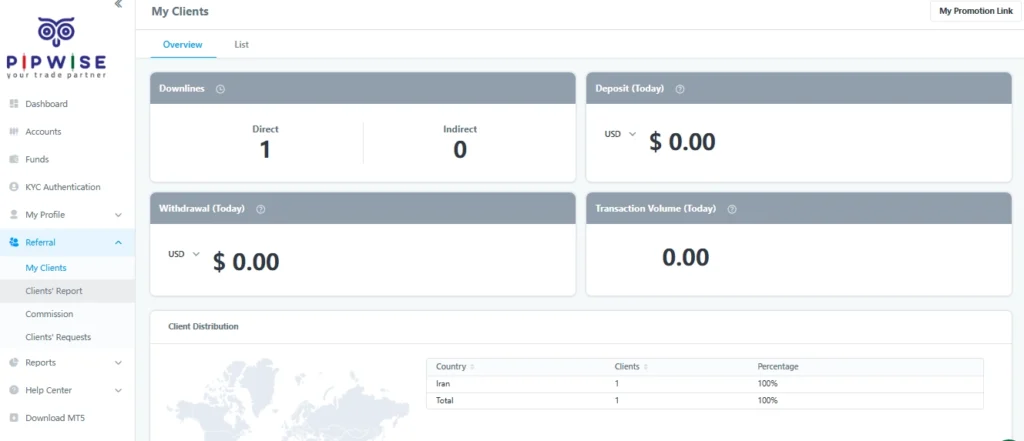Click the Reports pie-chart icon
1024x441 pixels.
click(14, 363)
